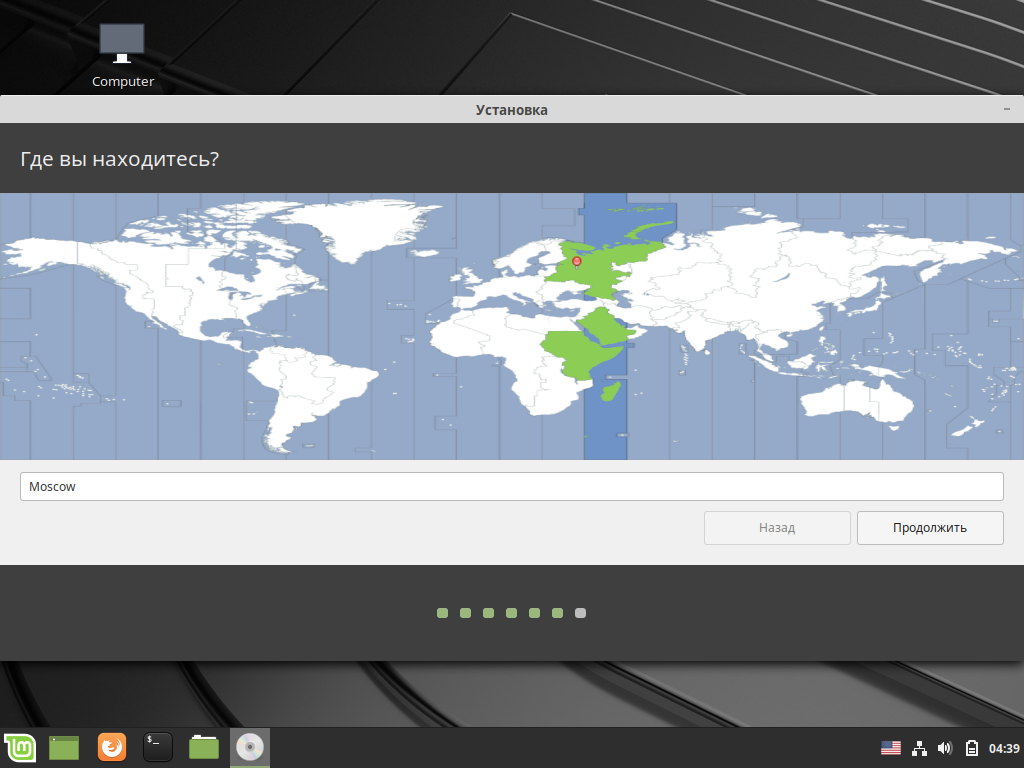Open the Terminal launcher
1024x768 pixels.
coord(158,747)
